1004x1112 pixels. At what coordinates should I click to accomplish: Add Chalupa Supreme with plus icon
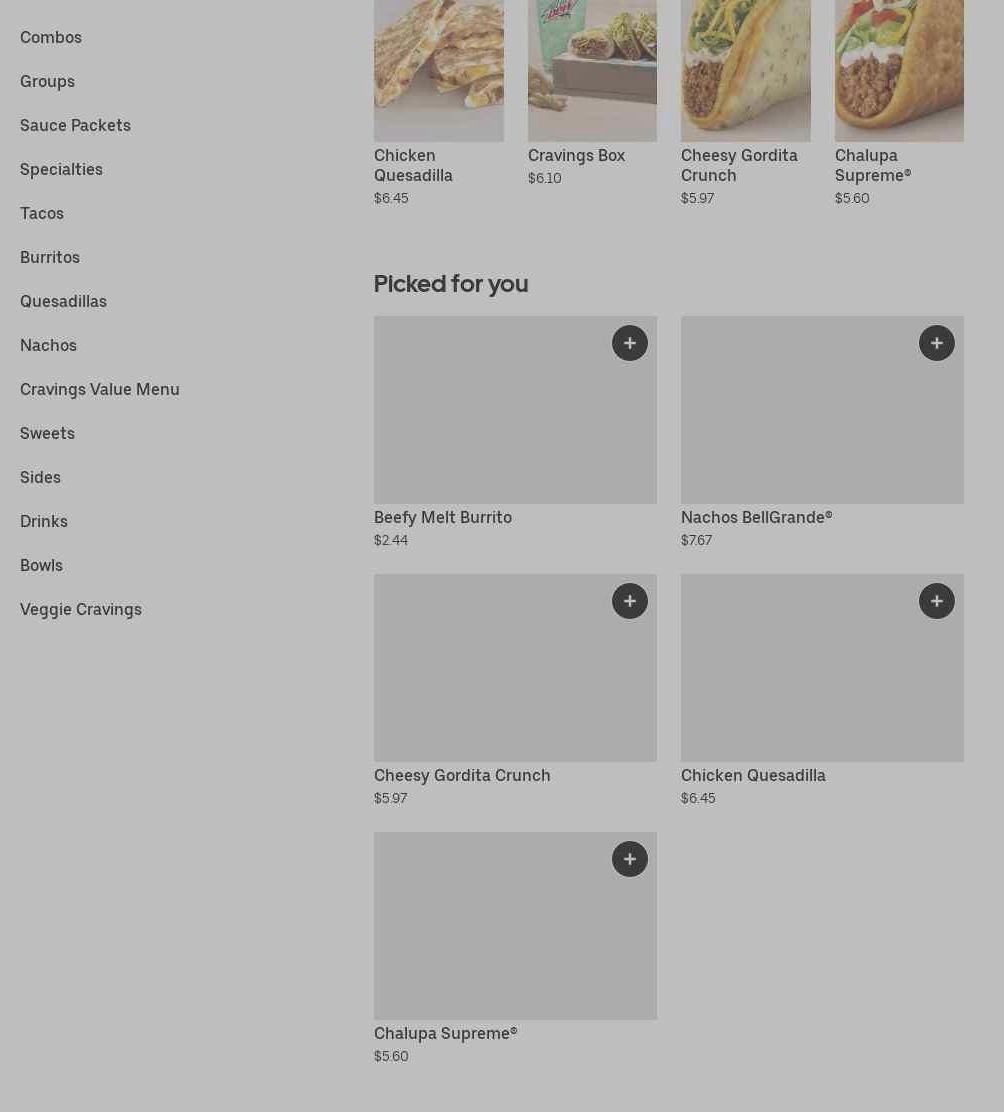(629, 859)
